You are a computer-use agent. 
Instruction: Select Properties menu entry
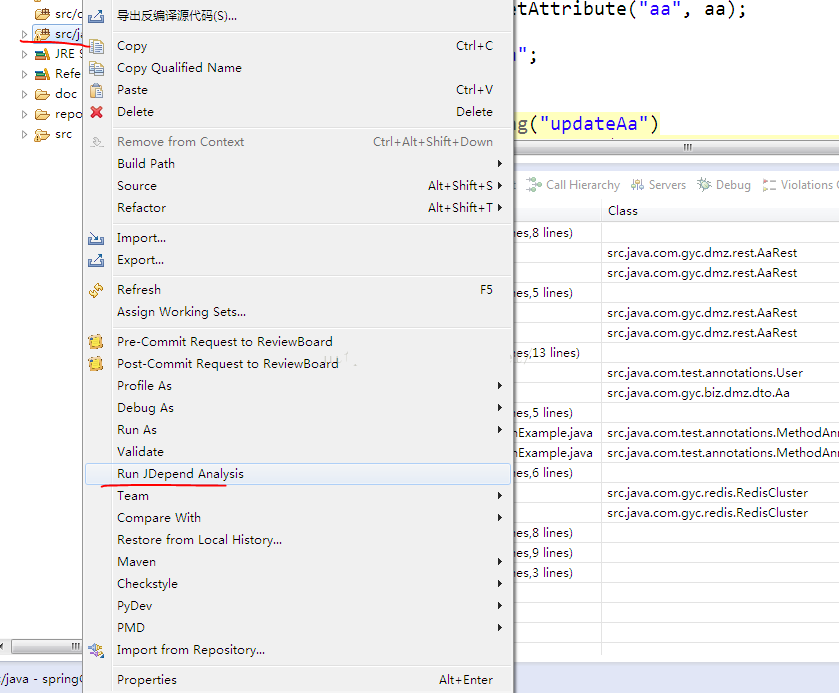pos(298,680)
